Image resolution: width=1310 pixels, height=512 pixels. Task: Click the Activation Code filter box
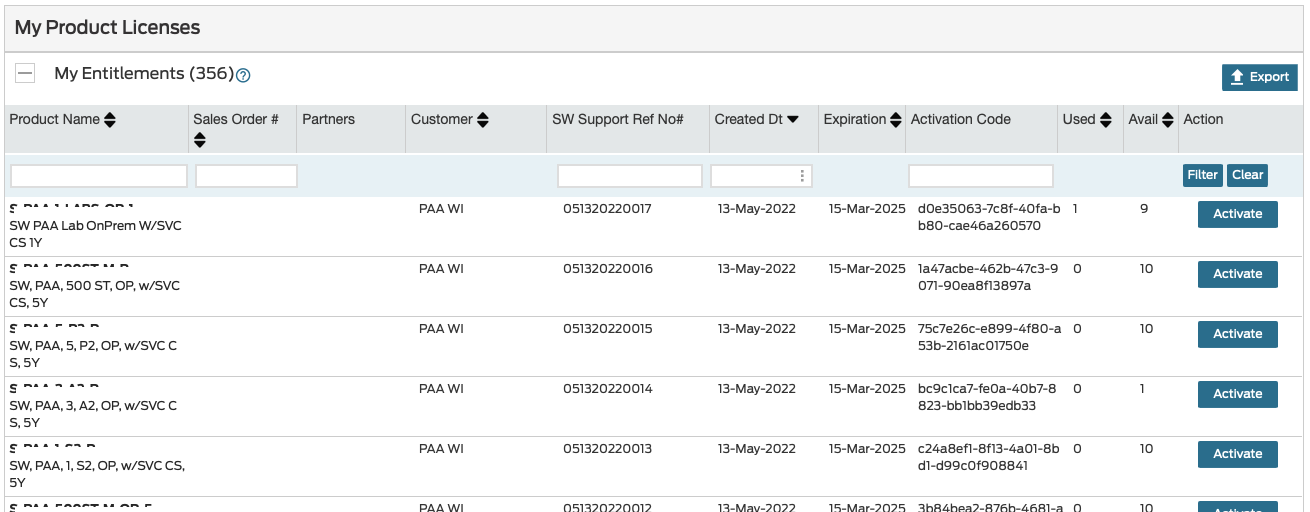(980, 176)
